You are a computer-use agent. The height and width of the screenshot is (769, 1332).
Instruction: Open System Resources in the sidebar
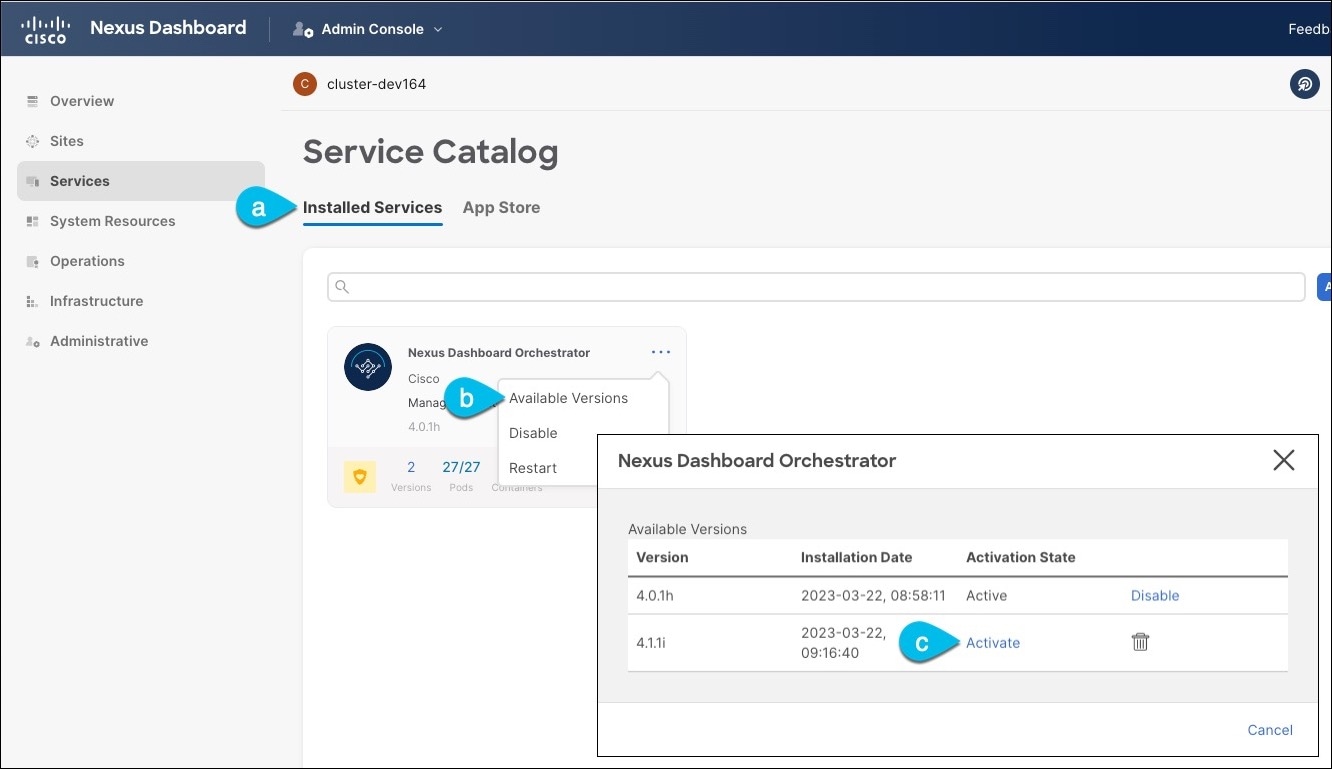click(112, 221)
